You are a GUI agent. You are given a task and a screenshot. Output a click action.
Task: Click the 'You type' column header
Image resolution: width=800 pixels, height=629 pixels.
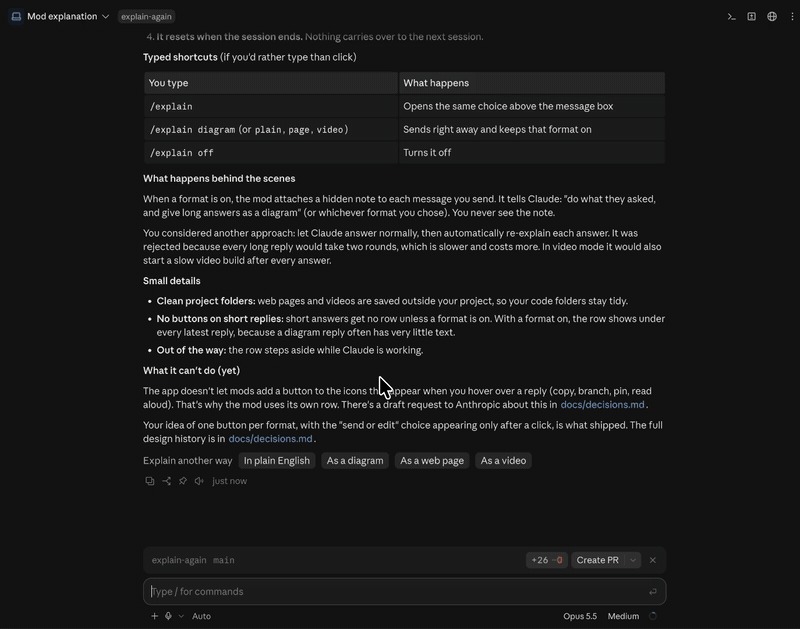point(270,83)
